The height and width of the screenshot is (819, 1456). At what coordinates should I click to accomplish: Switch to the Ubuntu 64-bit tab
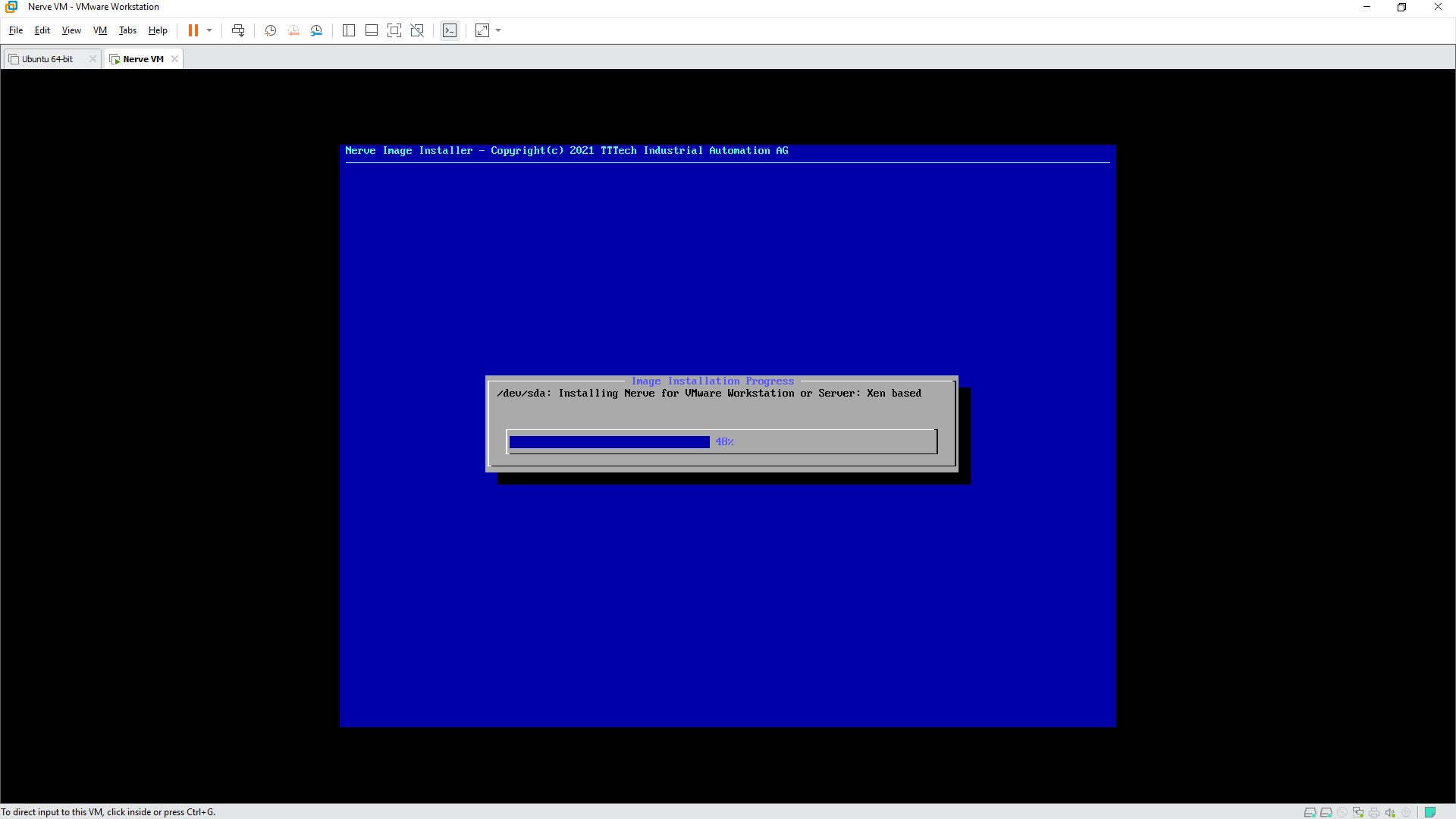(47, 59)
